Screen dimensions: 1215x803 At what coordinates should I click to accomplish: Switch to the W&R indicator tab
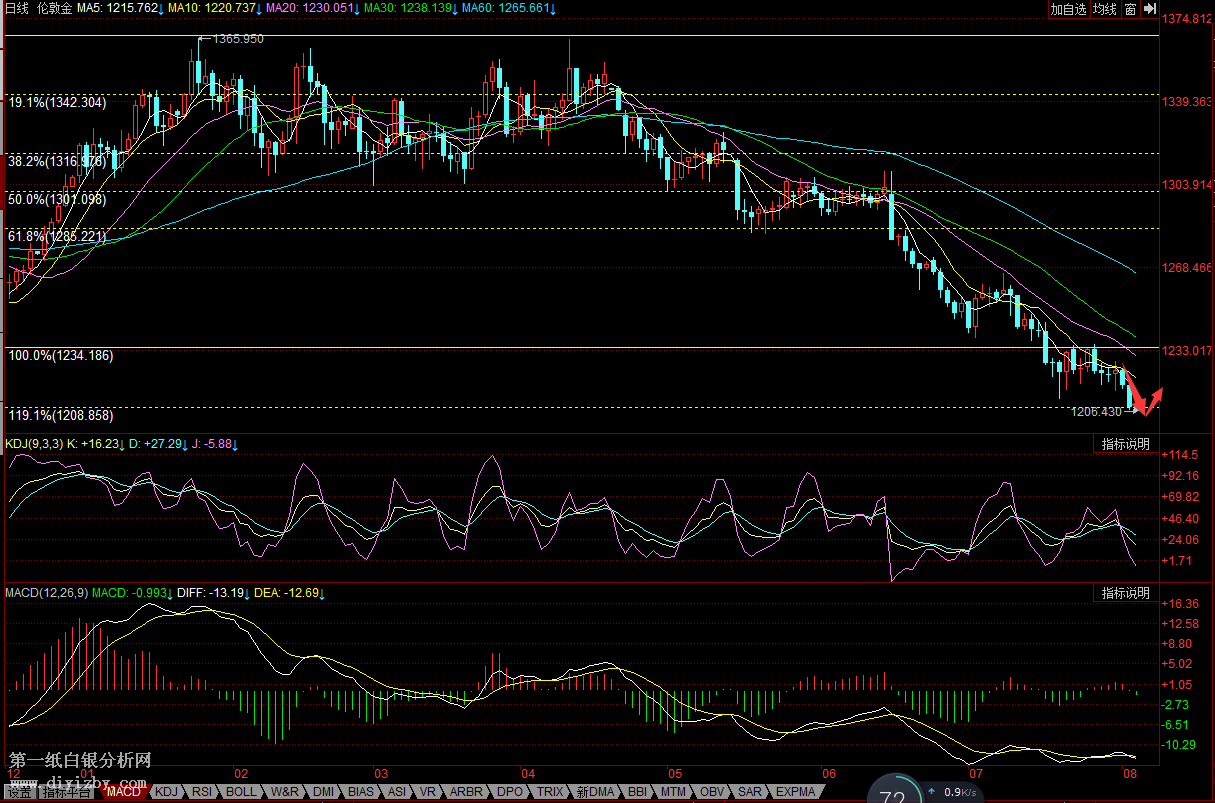(x=285, y=792)
